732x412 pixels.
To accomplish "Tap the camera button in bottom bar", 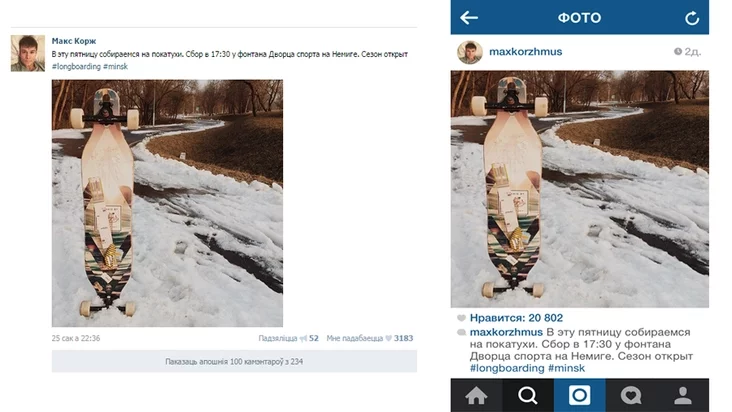I will point(579,395).
